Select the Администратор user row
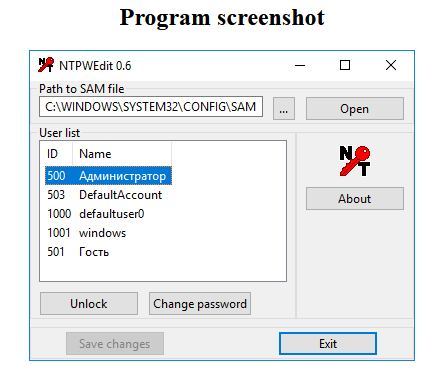Viewport: 433px width, 373px height. pos(108,176)
